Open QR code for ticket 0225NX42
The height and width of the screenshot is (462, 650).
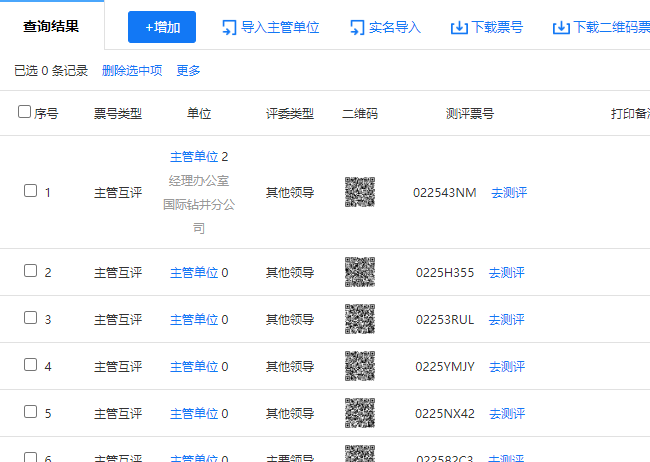(x=360, y=413)
